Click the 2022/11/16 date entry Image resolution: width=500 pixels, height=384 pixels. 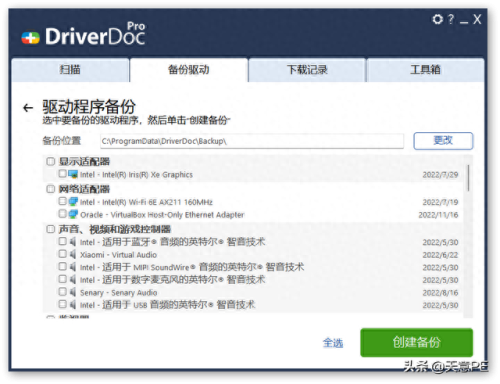tap(438, 215)
